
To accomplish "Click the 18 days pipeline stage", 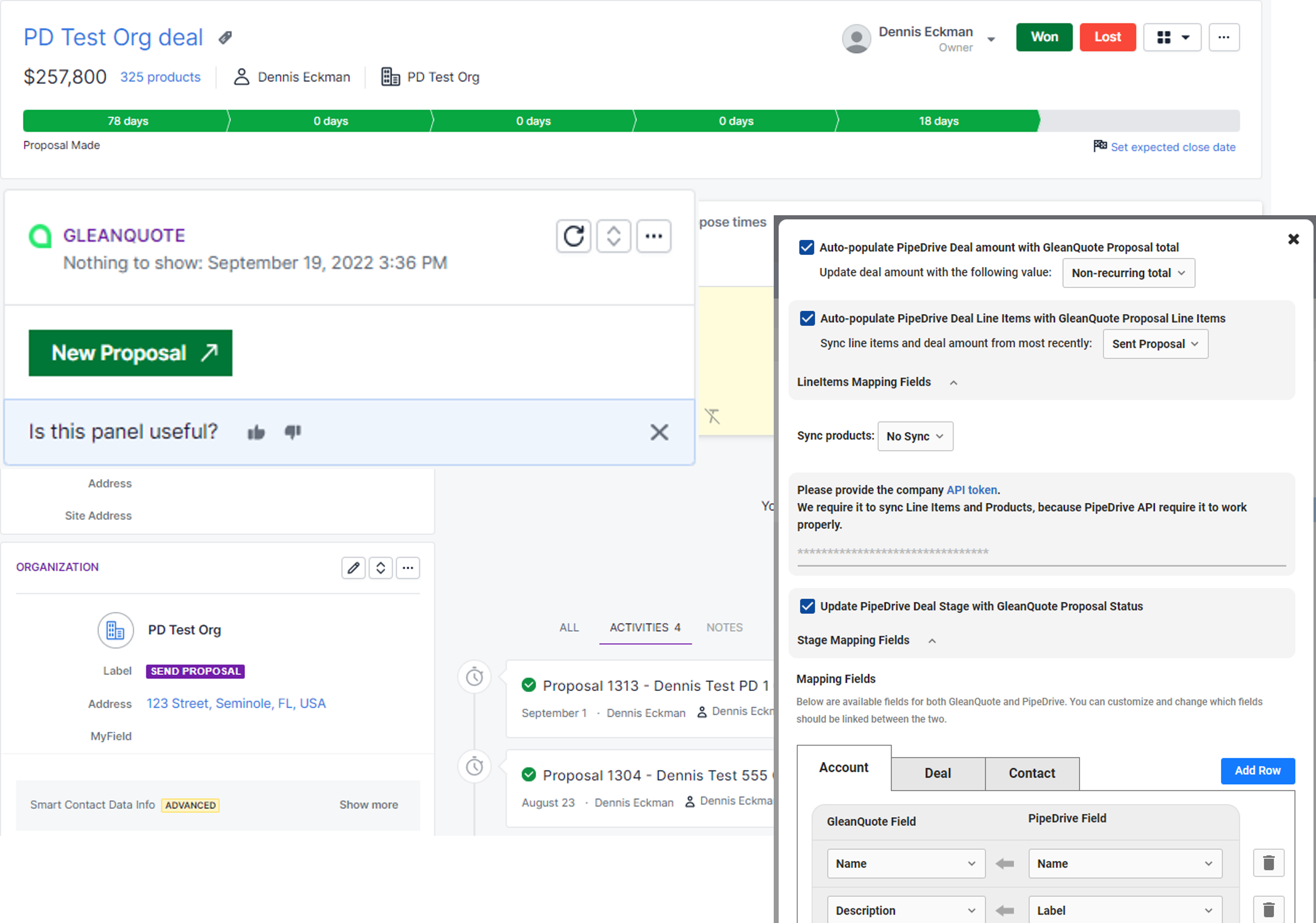I will [x=938, y=121].
